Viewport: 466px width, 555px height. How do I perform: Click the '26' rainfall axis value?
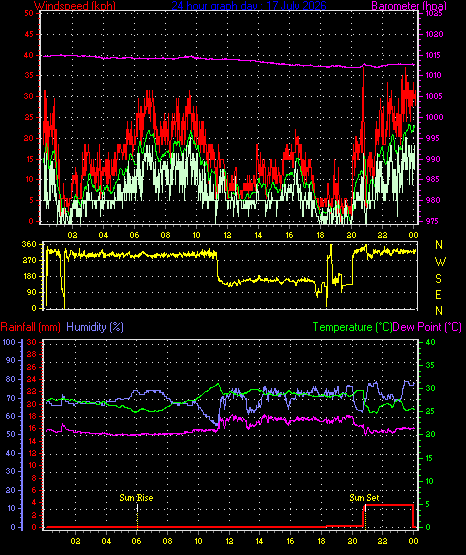pyautogui.click(x=32, y=367)
